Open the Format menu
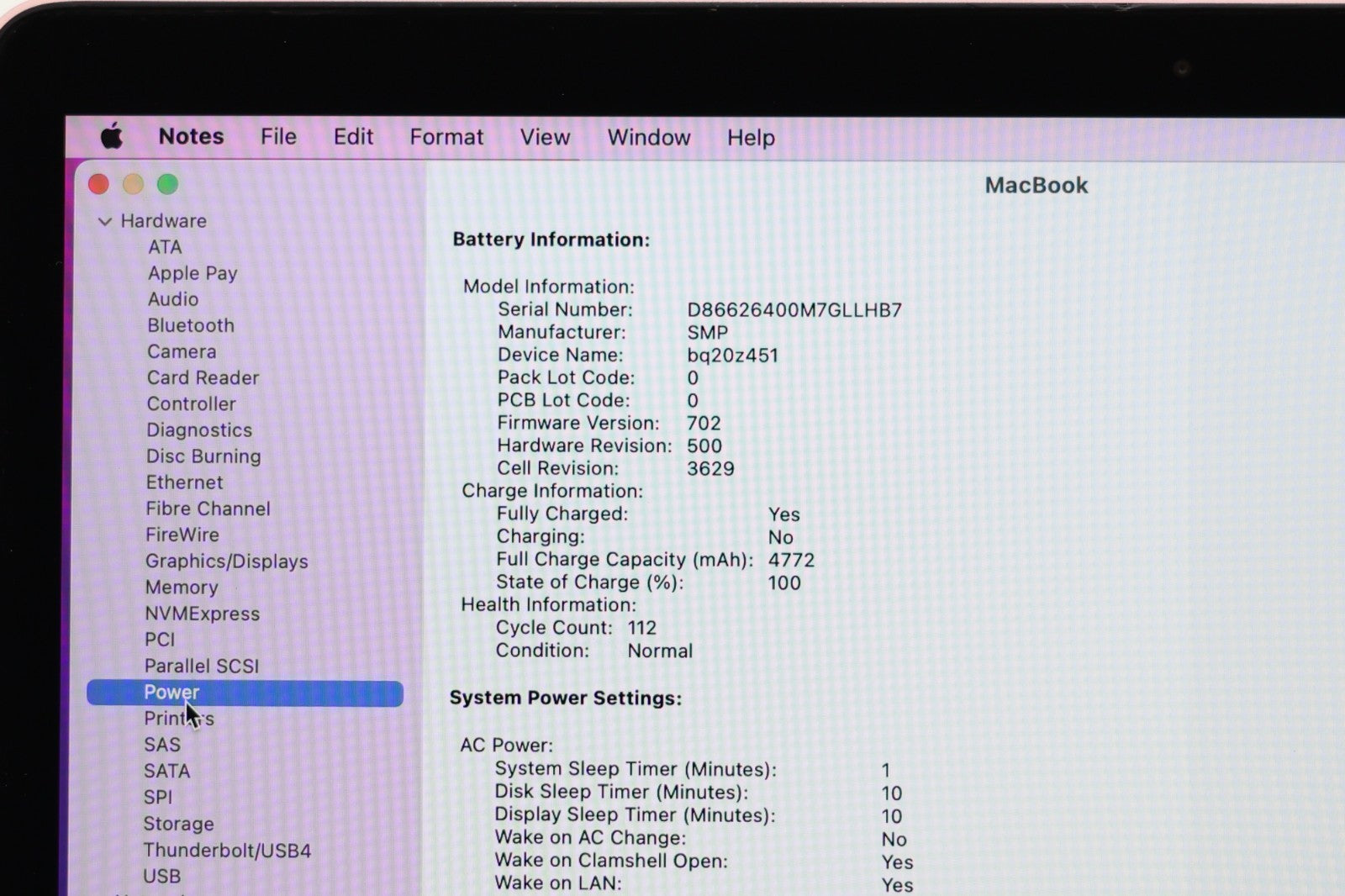 [446, 137]
